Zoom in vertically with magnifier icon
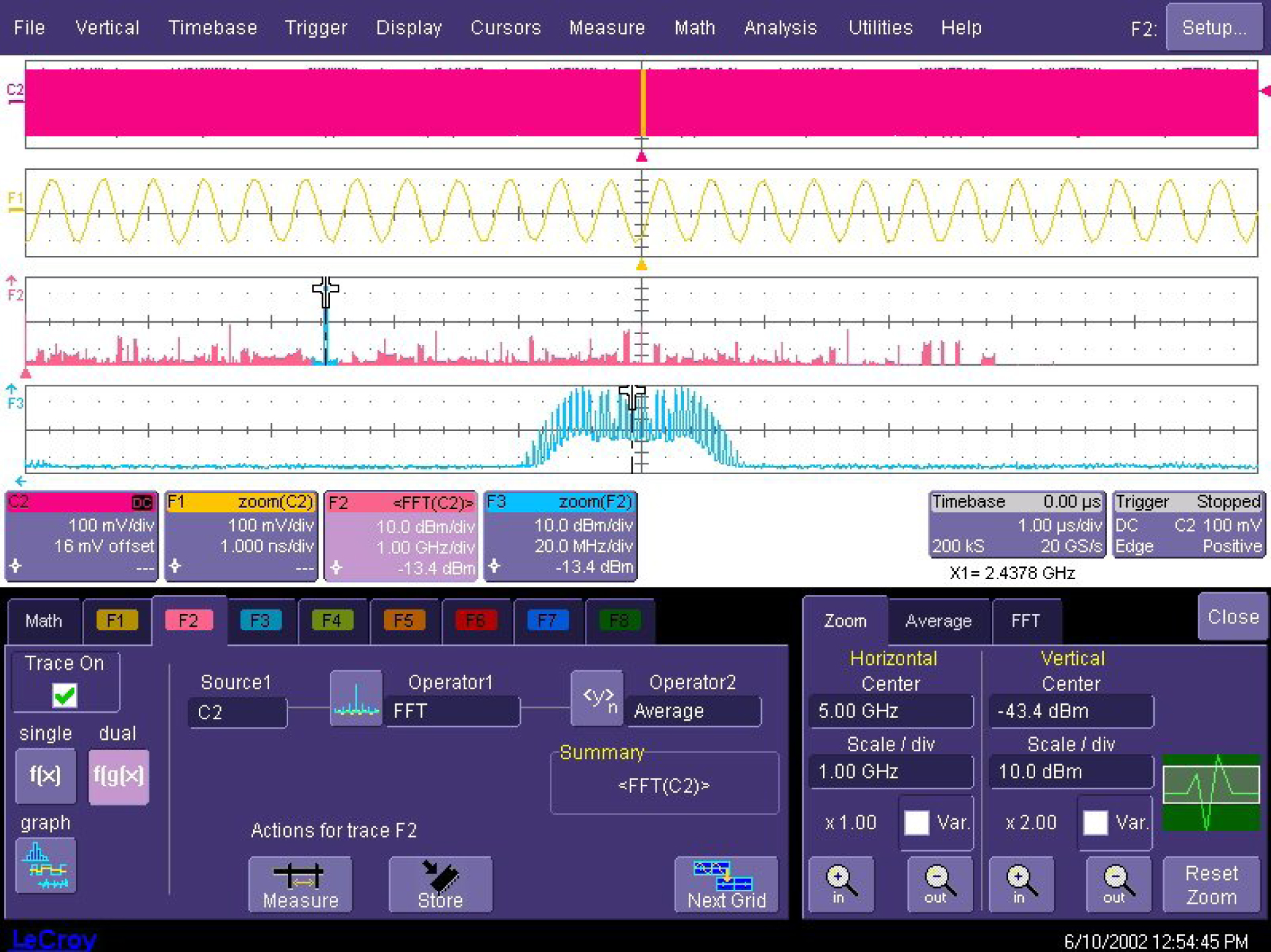Image resolution: width=1271 pixels, height=952 pixels. coord(1021,885)
